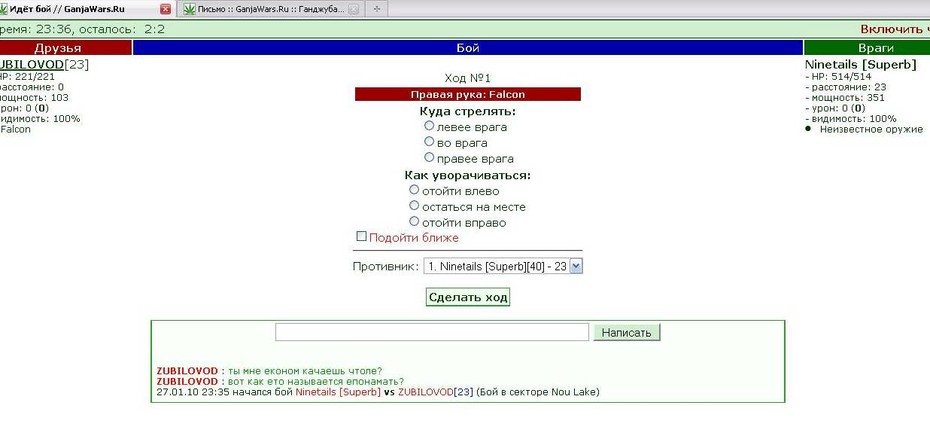The image size is (930, 445).
Task: Click chat message 'ты мне економ качаешь чтоле?'
Action: [304, 371]
